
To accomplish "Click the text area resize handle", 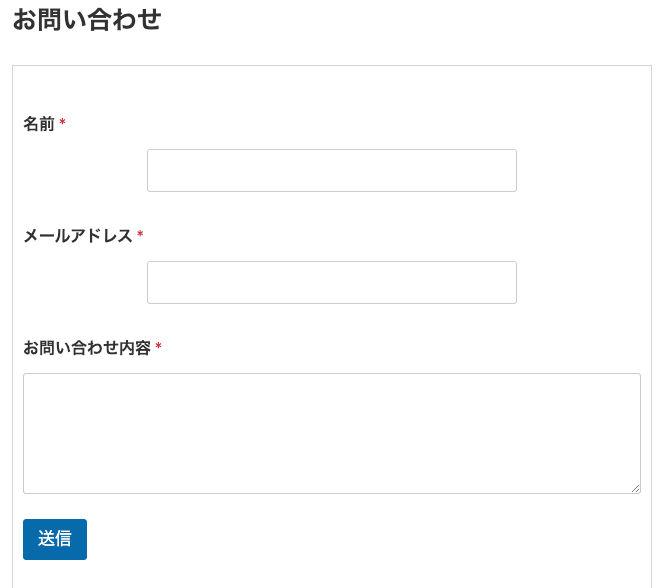I will click(x=635, y=488).
